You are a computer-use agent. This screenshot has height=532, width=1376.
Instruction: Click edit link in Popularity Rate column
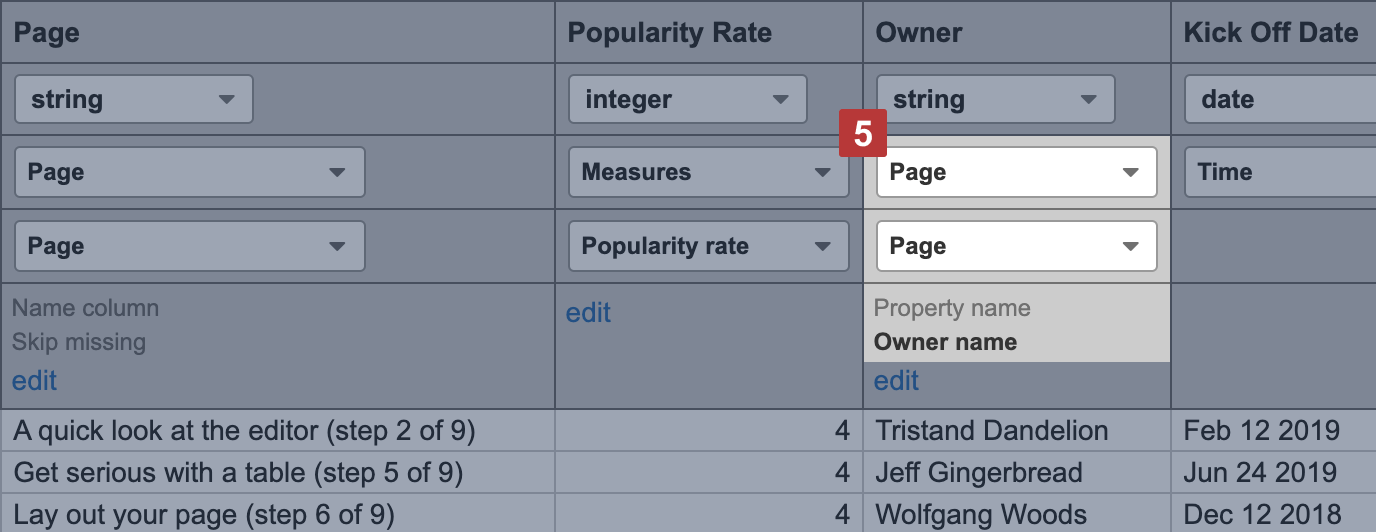588,313
